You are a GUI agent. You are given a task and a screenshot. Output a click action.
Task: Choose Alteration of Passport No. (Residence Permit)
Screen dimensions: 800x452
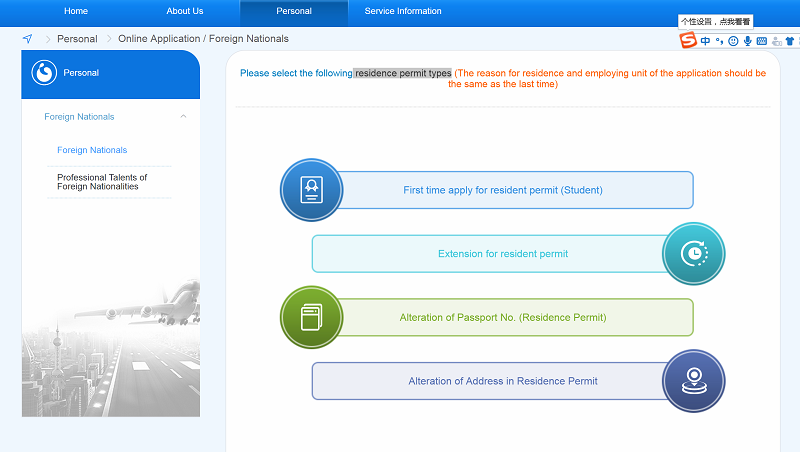tap(503, 317)
